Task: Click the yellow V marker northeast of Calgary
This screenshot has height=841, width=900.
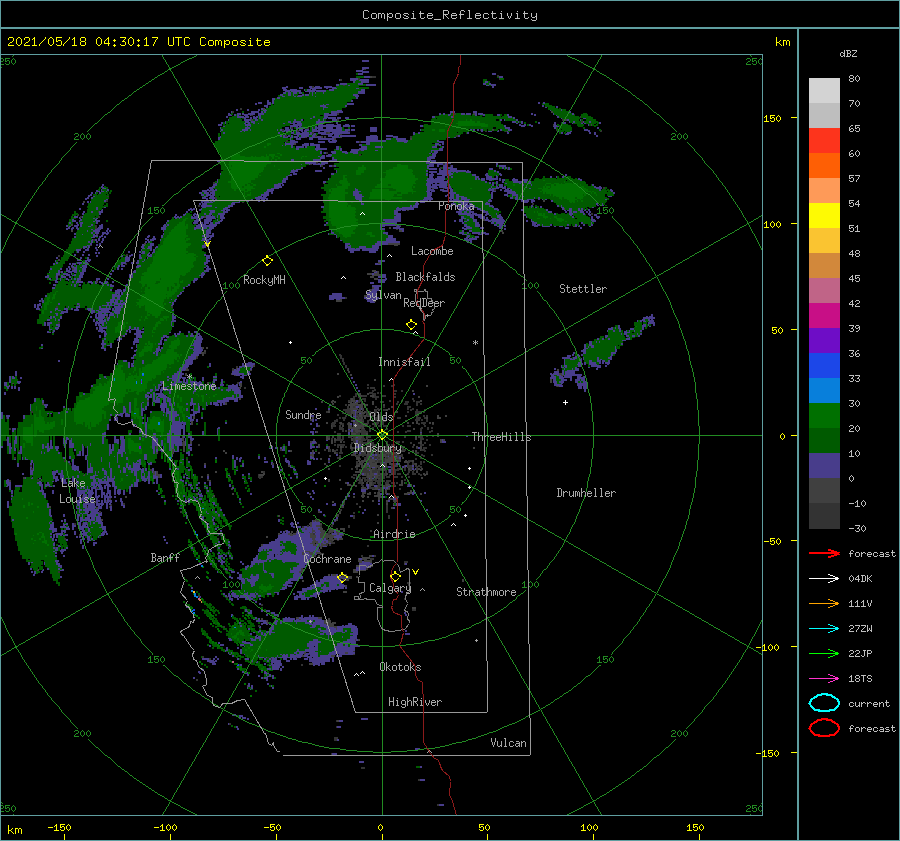Action: click(416, 572)
